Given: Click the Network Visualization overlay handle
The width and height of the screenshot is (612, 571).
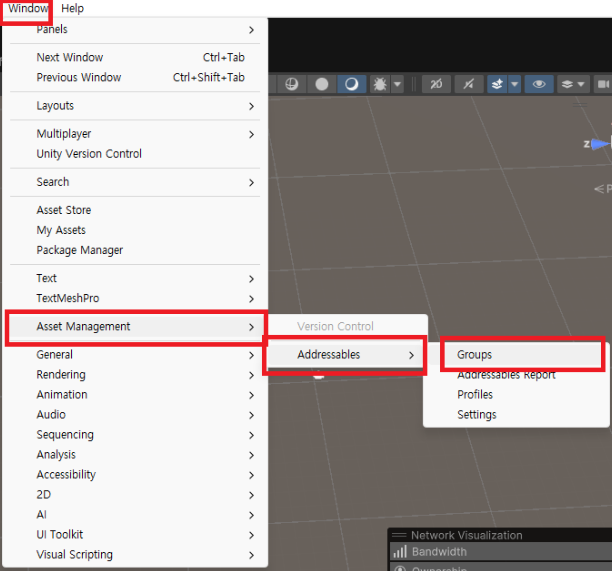Looking at the screenshot, I should click(399, 535).
